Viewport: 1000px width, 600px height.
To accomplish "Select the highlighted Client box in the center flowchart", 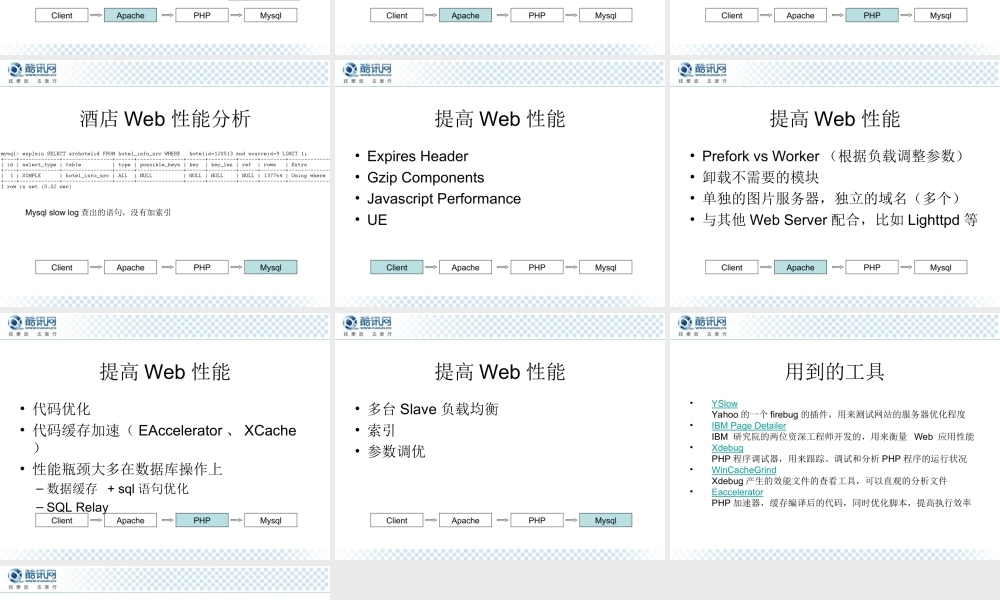I will click(396, 267).
